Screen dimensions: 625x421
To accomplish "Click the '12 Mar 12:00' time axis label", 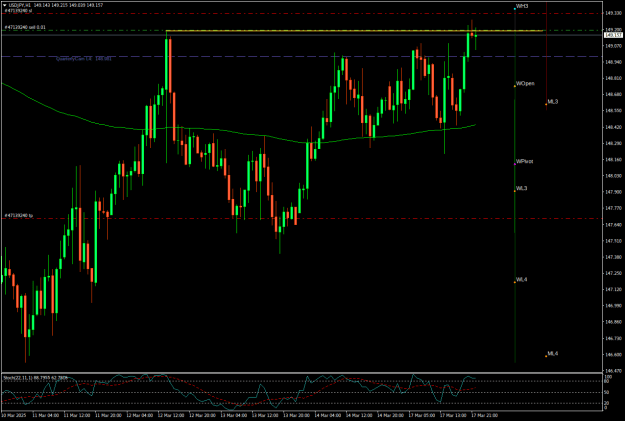I will pos(171,415).
